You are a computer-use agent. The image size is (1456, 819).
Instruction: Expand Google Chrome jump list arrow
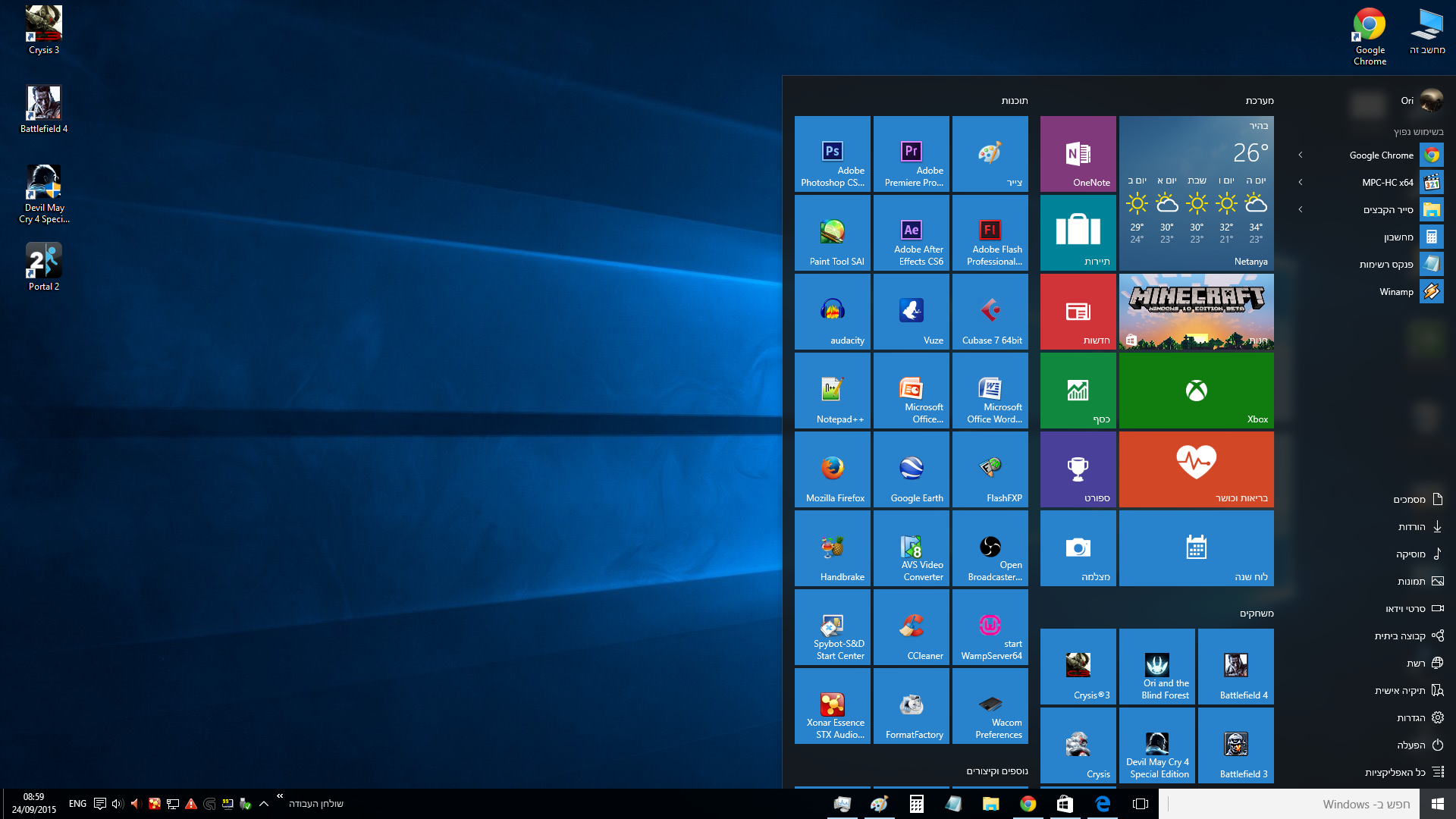[x=1301, y=155]
